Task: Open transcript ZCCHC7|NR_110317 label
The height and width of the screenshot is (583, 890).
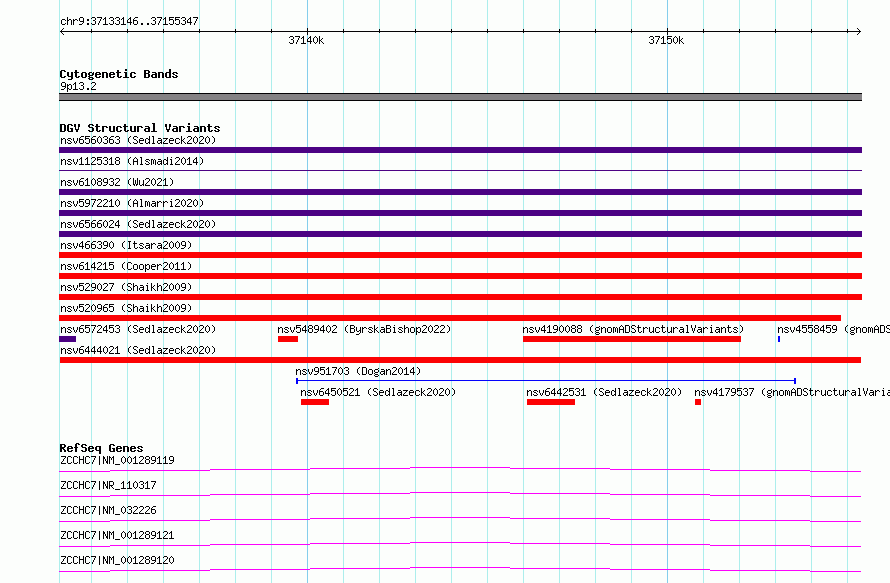Action: coord(108,485)
